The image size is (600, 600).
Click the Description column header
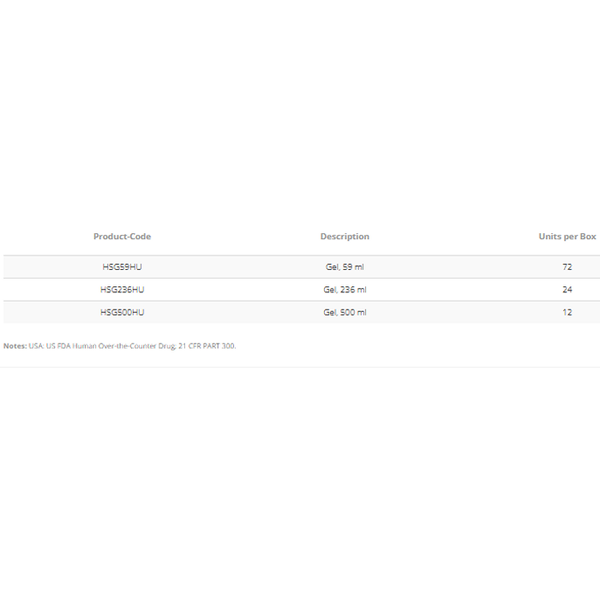[344, 237]
